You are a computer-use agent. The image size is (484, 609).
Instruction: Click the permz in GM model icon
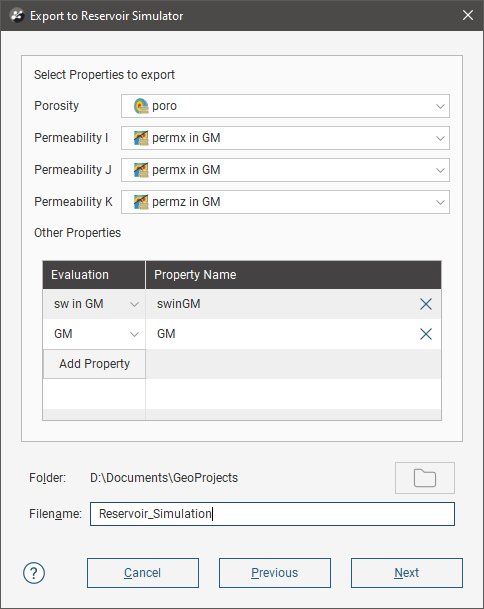pos(141,202)
